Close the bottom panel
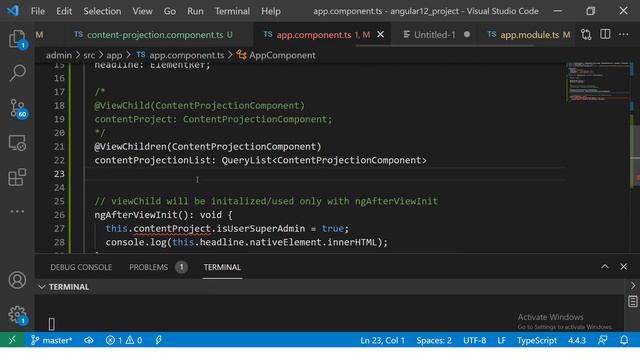This screenshot has width=640, height=360. 624,267
